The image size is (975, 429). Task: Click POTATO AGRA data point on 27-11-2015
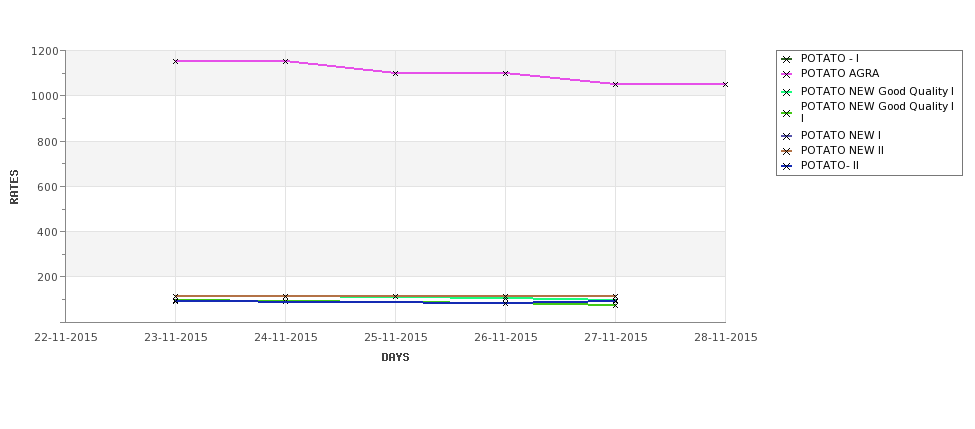616,85
